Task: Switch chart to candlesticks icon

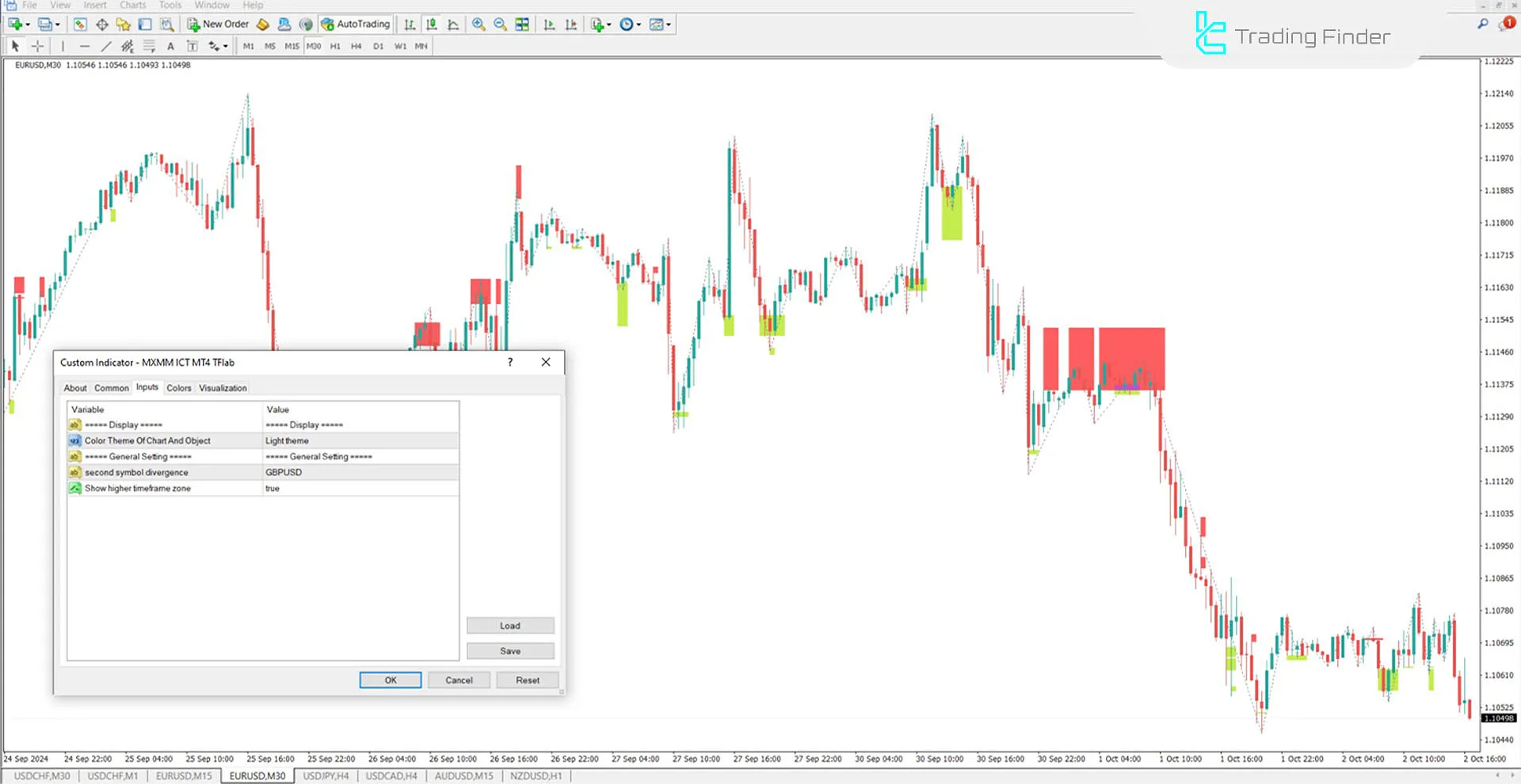Action: pos(432,25)
